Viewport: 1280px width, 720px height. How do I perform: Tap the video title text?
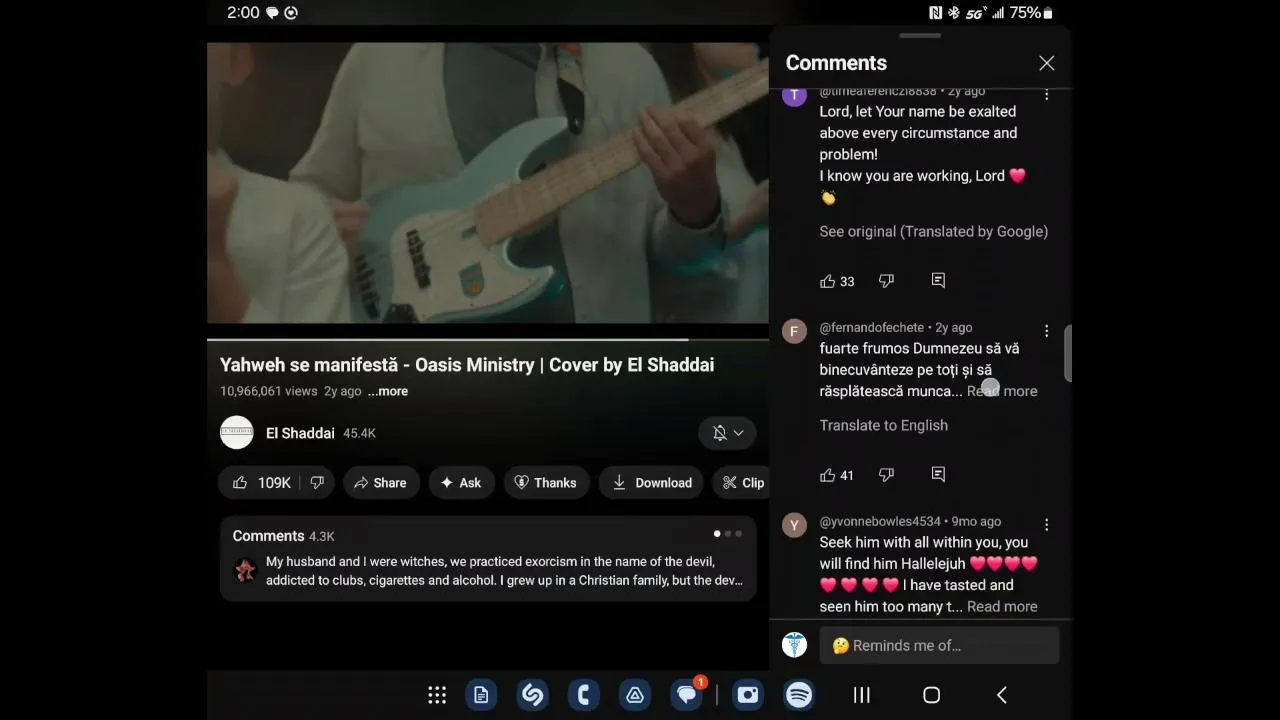point(467,365)
